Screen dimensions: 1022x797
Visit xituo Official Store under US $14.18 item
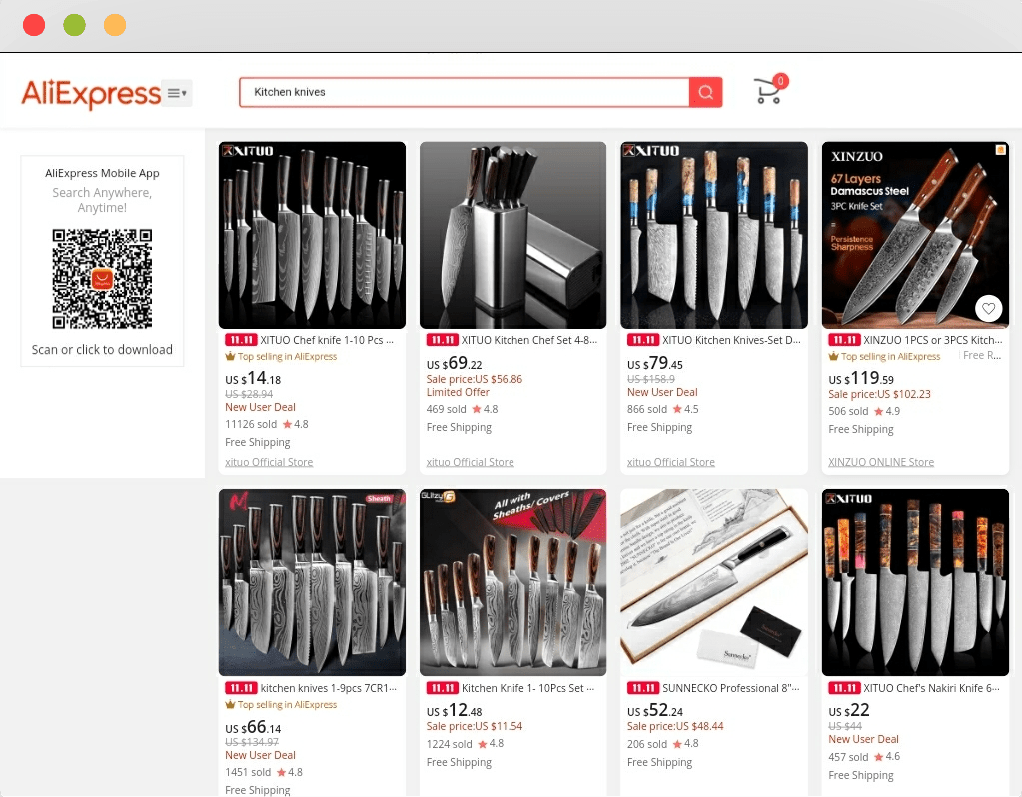click(x=269, y=462)
